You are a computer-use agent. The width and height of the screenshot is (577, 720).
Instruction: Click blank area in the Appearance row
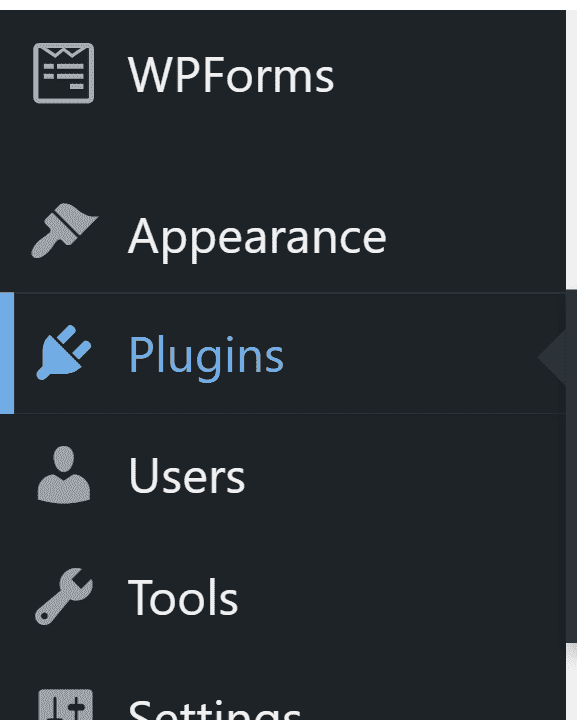pyautogui.click(x=475, y=234)
